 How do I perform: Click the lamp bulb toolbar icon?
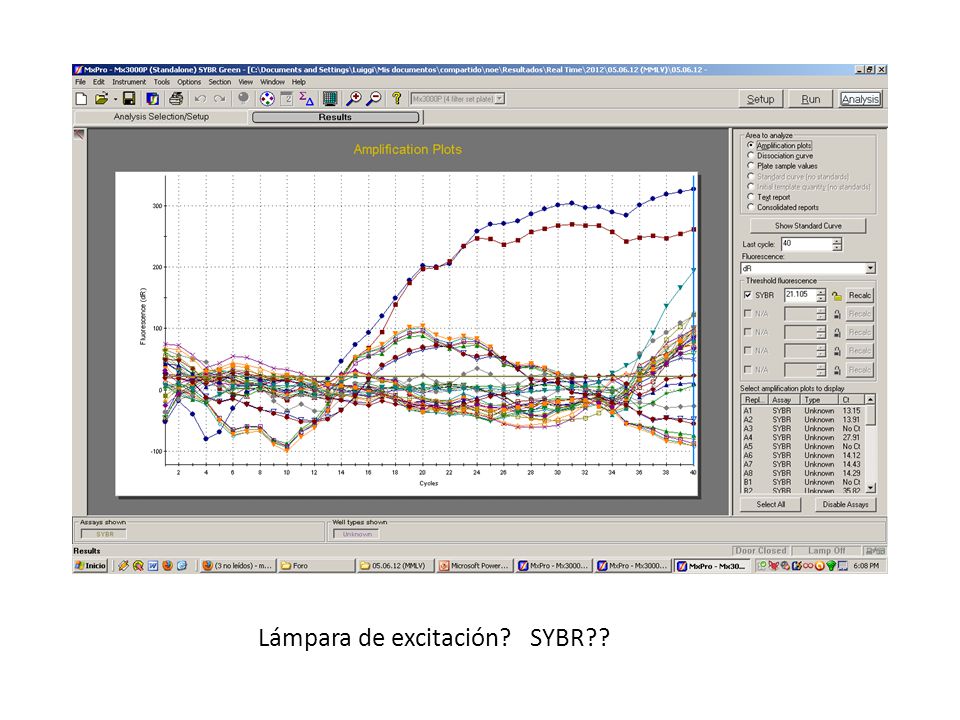(244, 99)
